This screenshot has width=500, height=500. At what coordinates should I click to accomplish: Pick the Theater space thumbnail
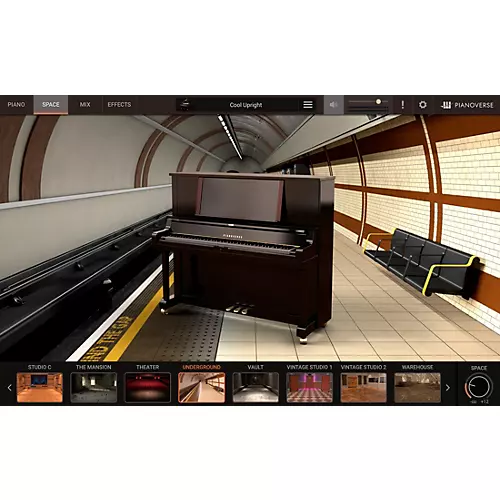pyautogui.click(x=148, y=388)
